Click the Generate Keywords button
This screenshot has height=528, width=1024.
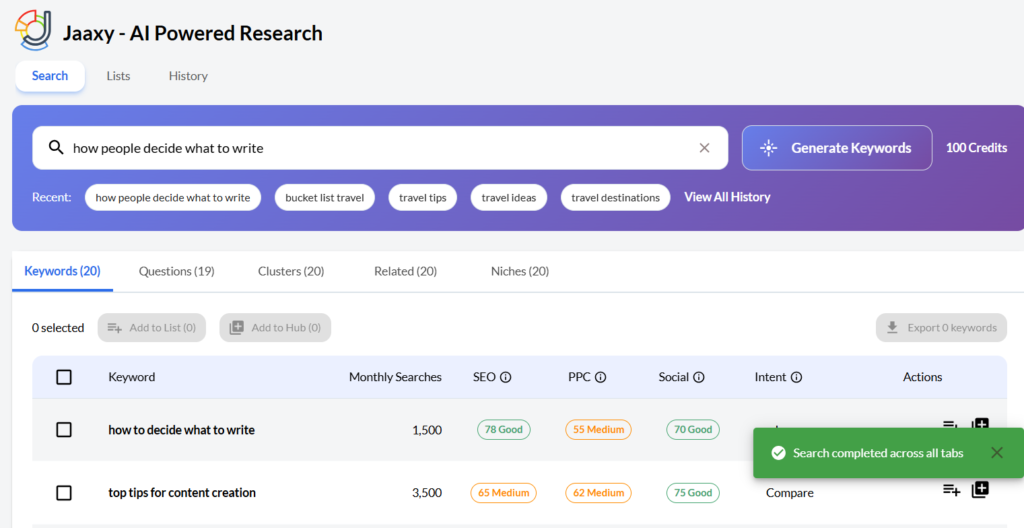(x=837, y=148)
